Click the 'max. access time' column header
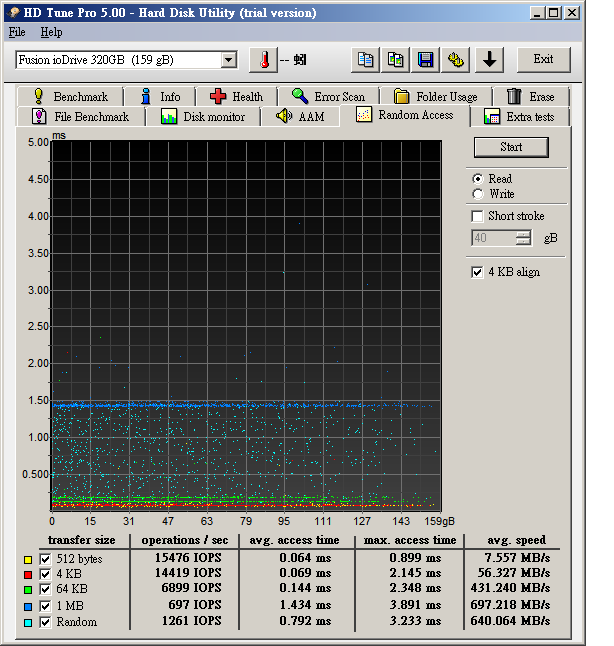 tap(410, 540)
